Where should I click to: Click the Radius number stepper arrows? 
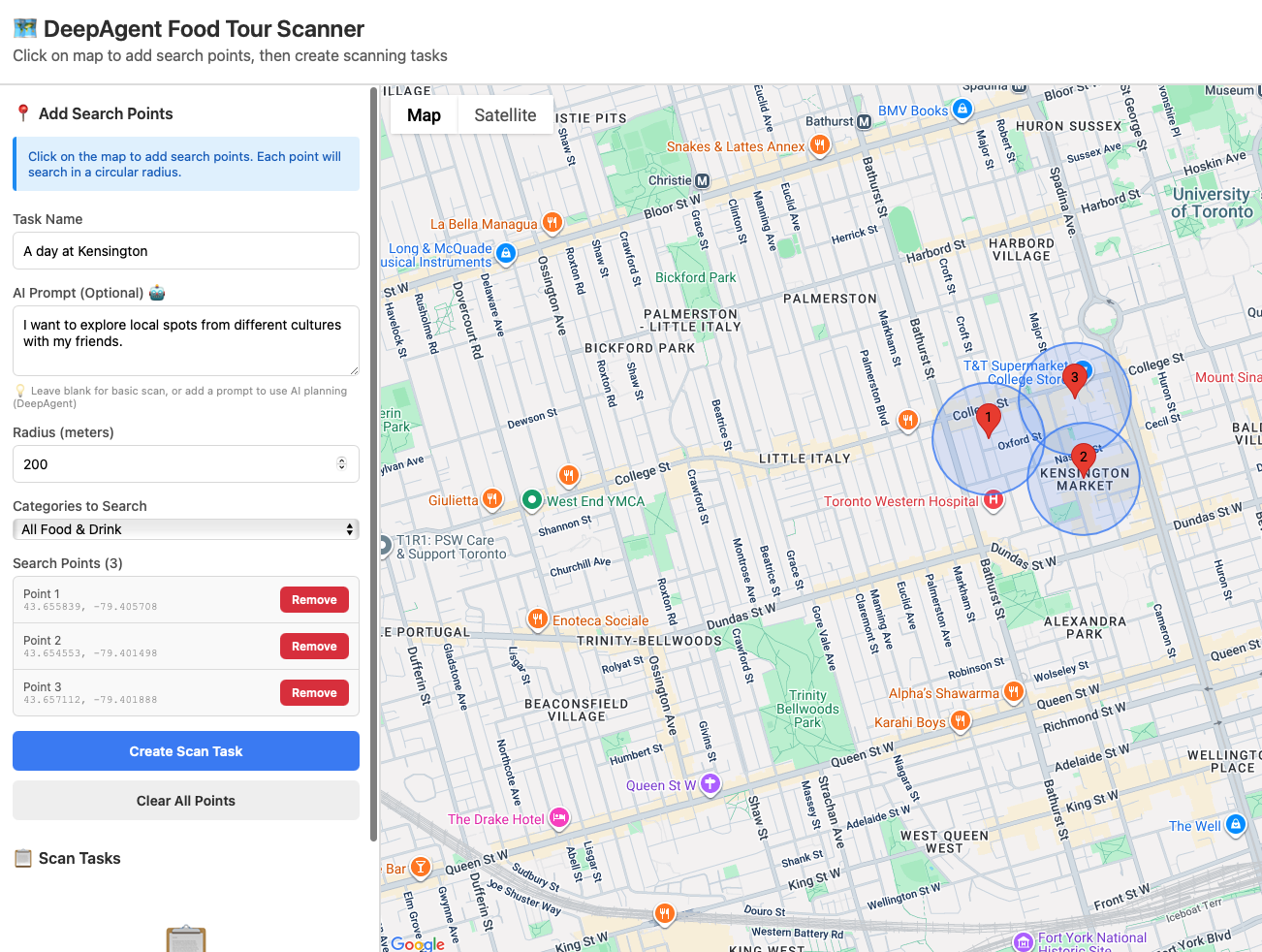tap(341, 464)
